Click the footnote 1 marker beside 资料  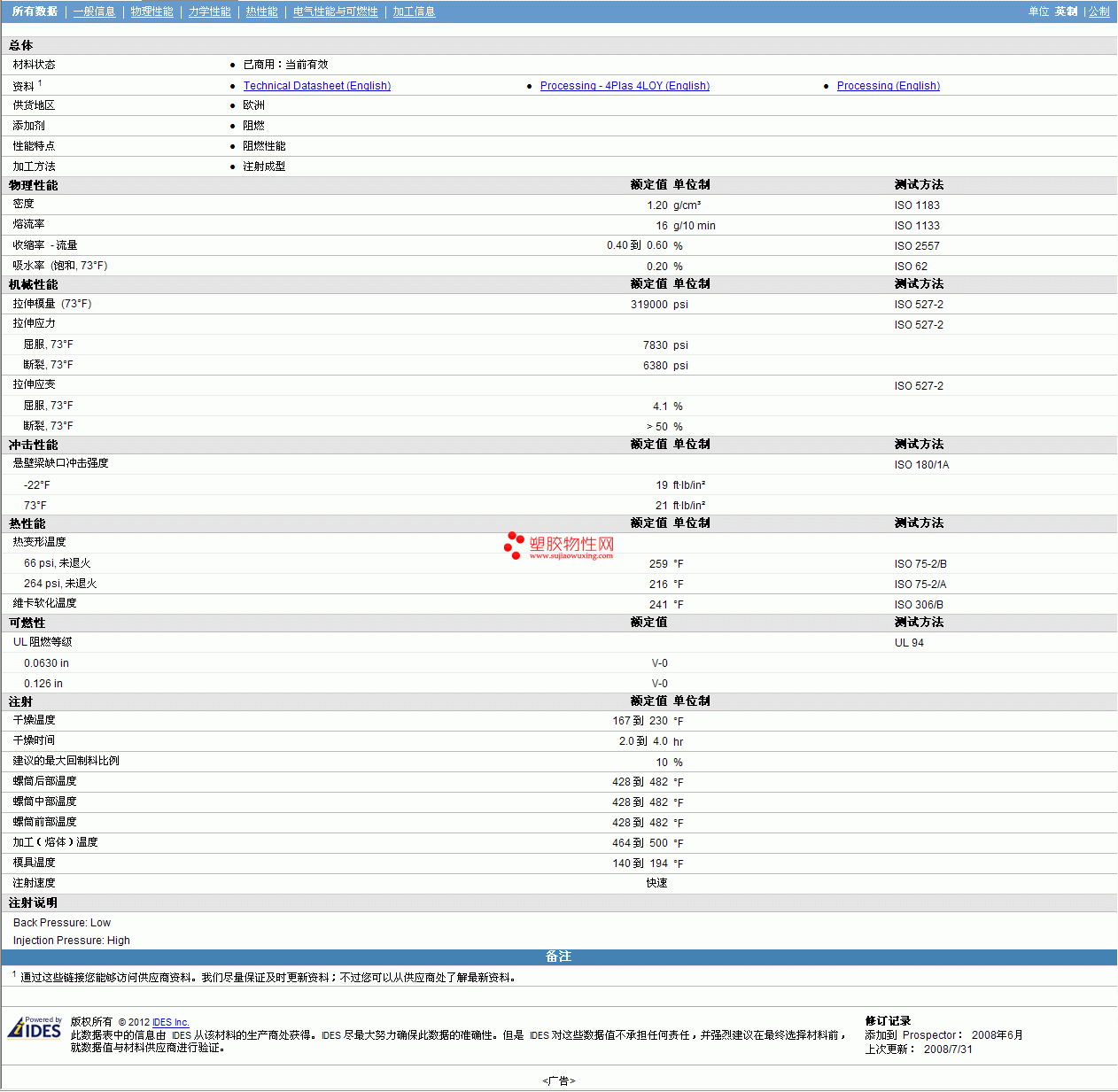(x=40, y=83)
